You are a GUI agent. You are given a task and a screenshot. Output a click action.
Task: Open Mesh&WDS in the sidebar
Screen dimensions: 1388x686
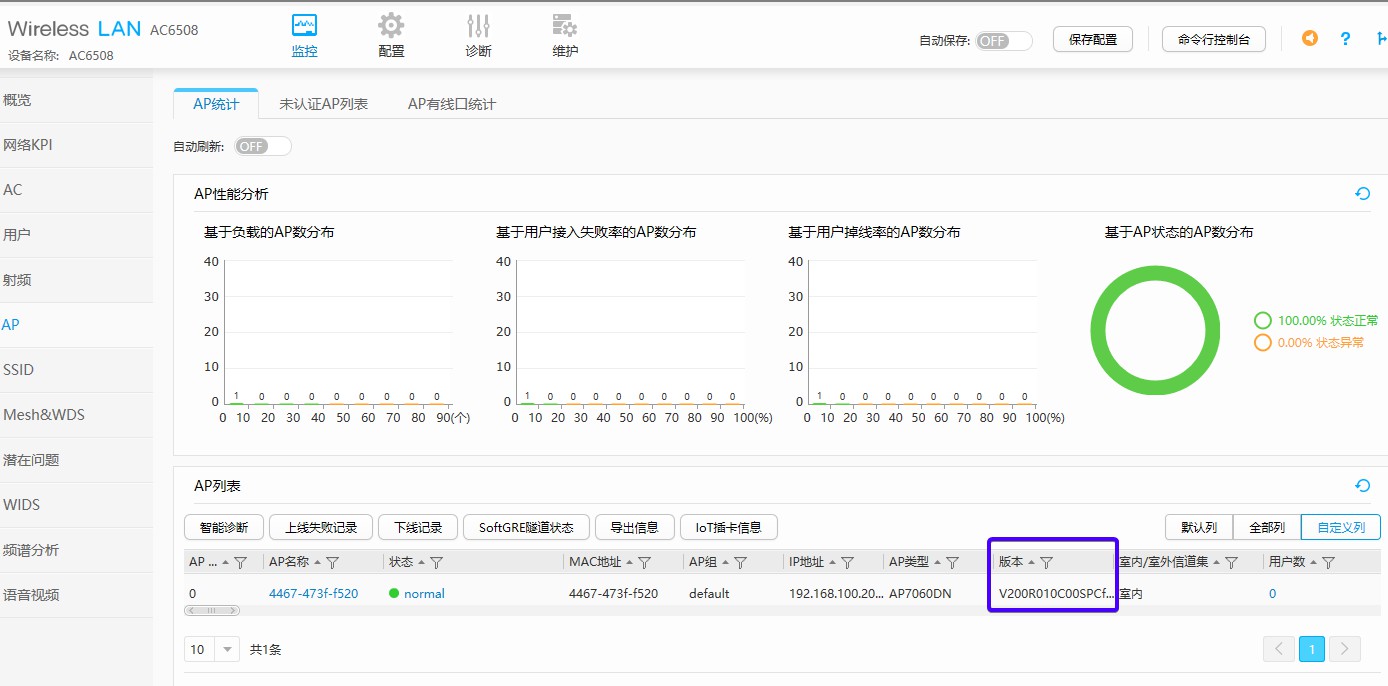point(76,415)
